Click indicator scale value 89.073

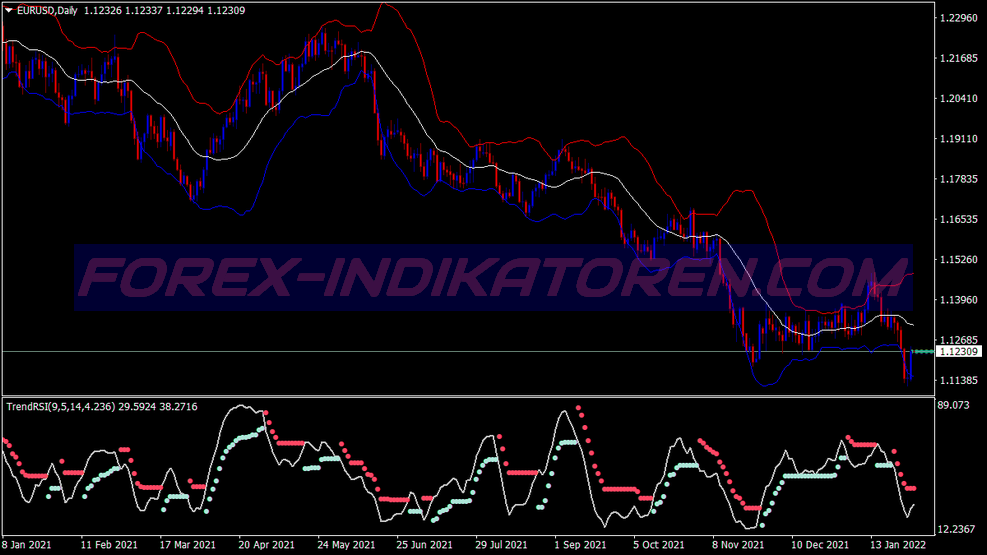pos(954,405)
